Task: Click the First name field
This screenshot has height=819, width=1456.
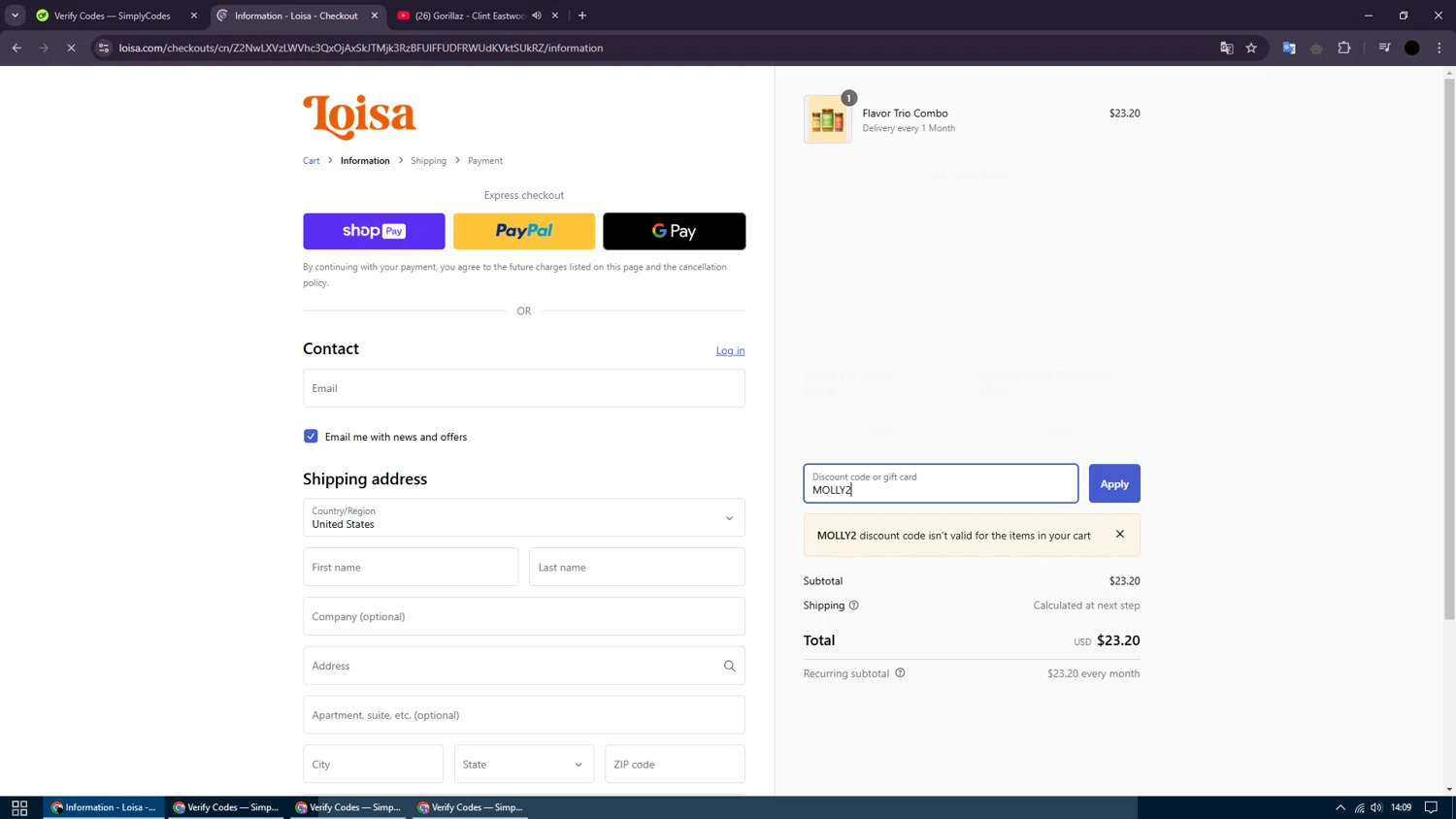Action: 411,568
